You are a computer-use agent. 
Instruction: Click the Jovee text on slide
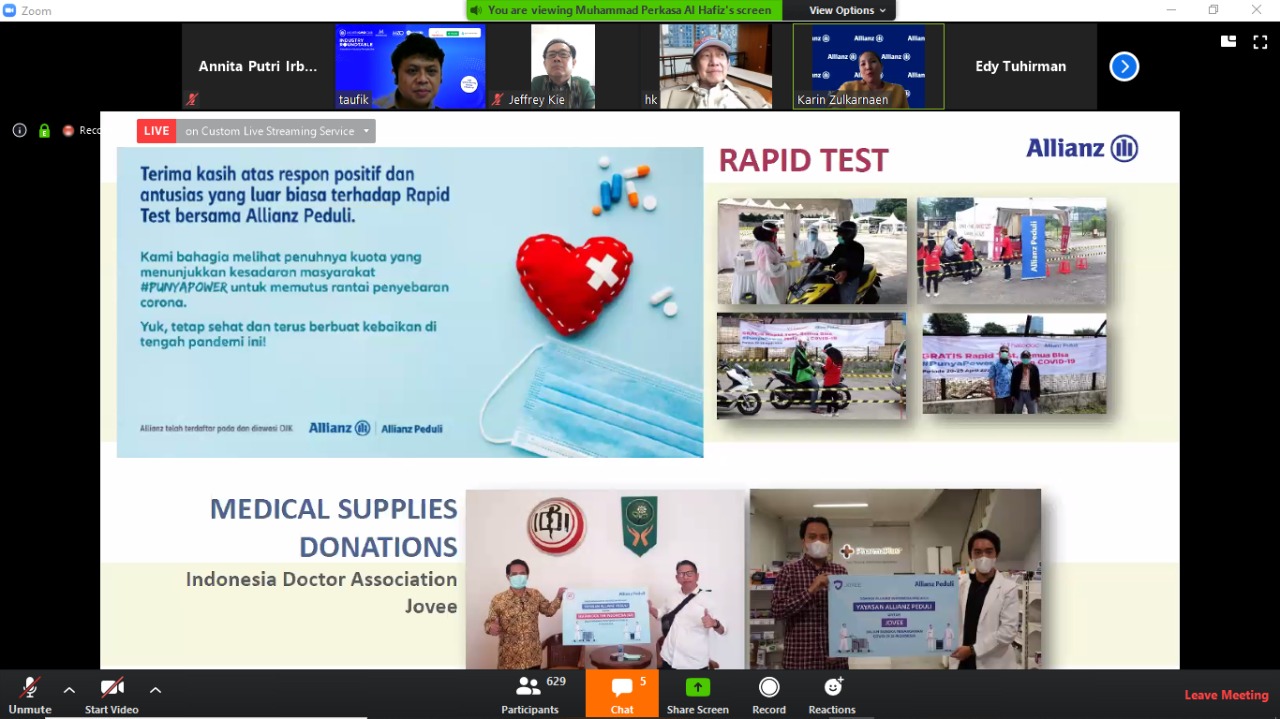pos(431,606)
